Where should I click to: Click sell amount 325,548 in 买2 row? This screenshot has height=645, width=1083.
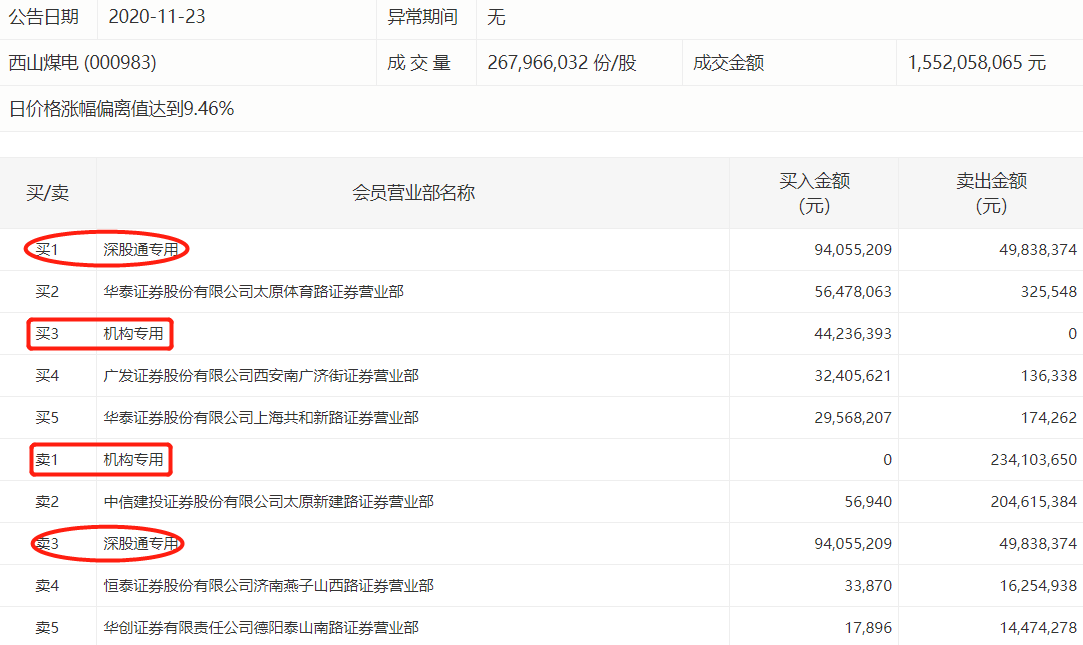(x=1049, y=291)
